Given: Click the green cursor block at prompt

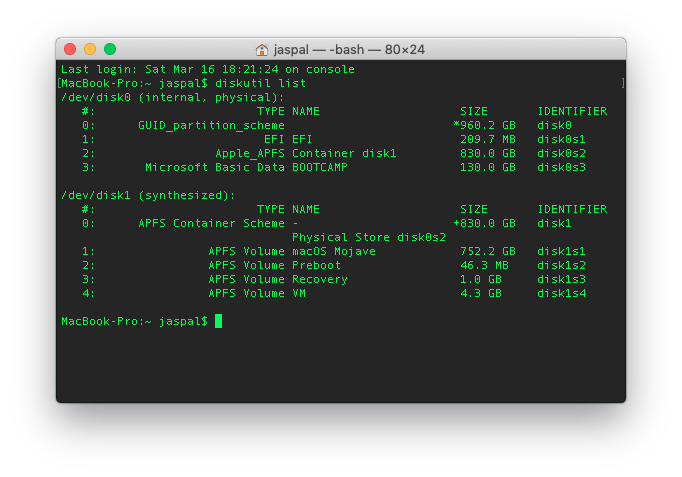Looking at the screenshot, I should point(218,321).
